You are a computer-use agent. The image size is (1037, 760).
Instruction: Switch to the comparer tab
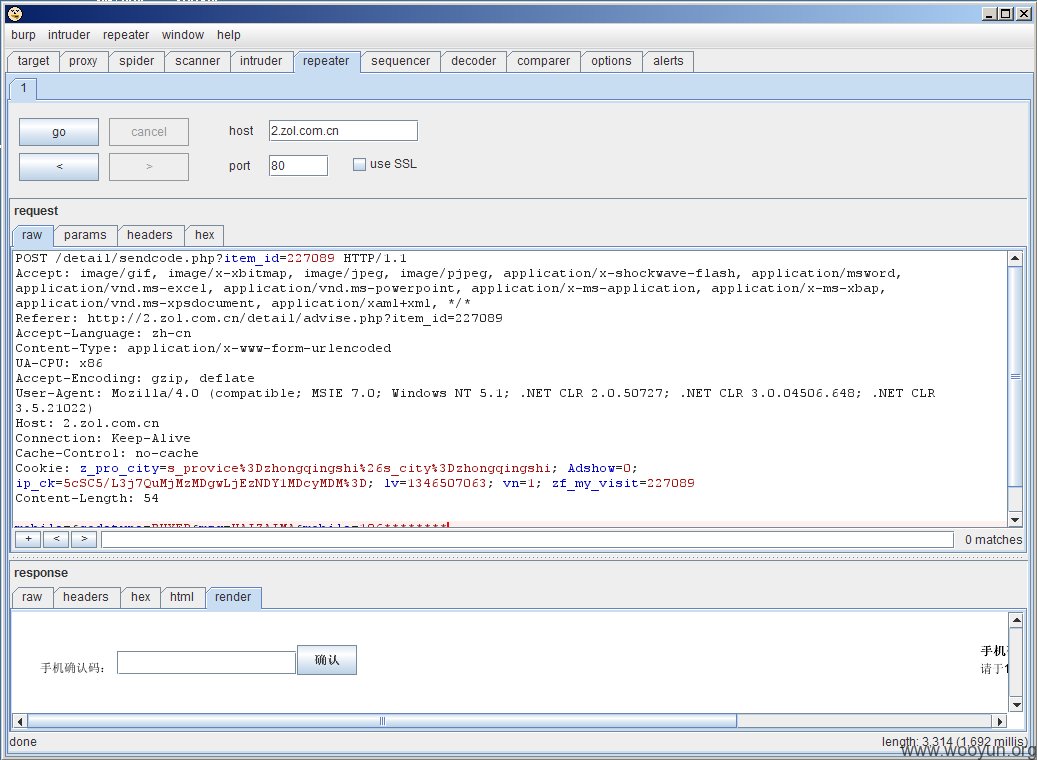click(x=544, y=61)
